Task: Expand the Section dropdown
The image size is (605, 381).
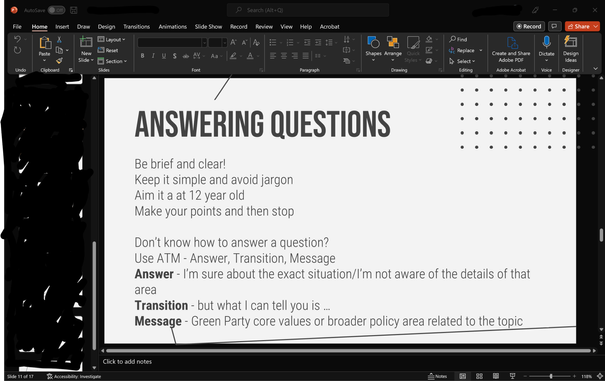Action: point(112,61)
